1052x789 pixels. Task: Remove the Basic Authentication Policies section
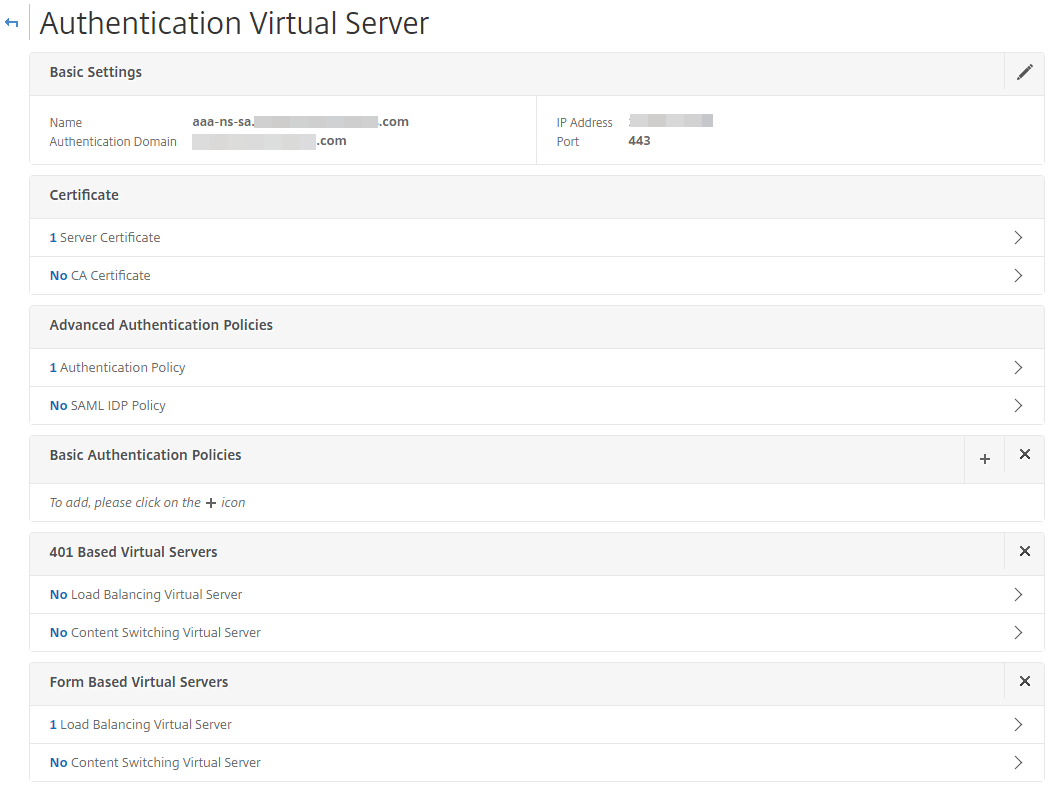point(1024,455)
